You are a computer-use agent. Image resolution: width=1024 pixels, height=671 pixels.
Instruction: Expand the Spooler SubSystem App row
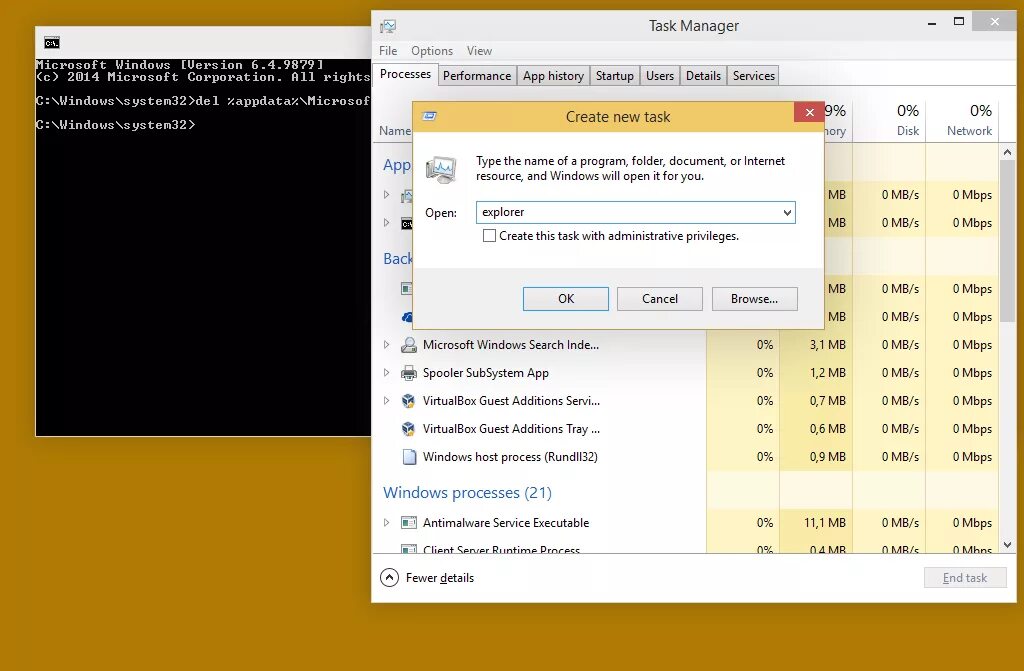click(x=387, y=373)
